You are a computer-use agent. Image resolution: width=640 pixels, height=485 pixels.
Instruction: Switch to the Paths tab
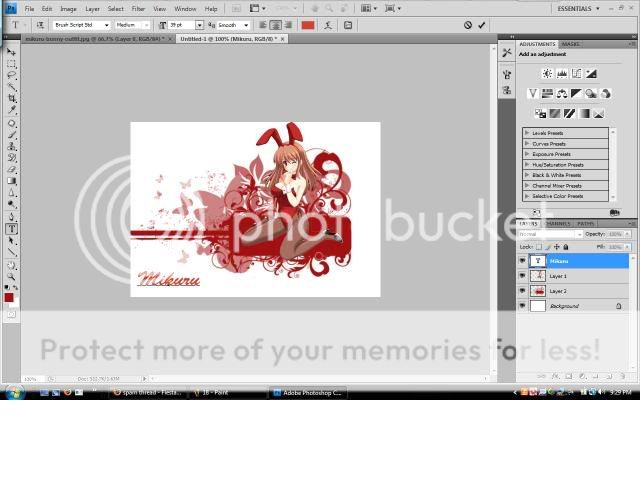(585, 224)
